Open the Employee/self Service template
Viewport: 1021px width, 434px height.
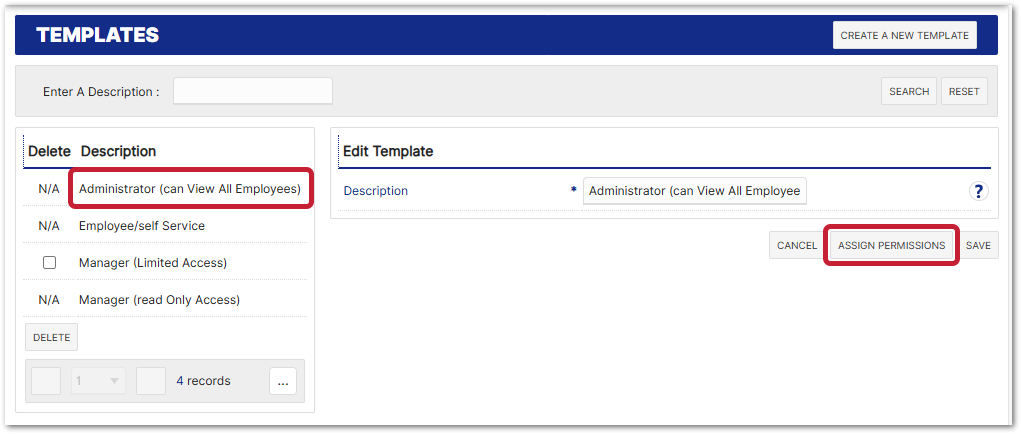(x=142, y=226)
